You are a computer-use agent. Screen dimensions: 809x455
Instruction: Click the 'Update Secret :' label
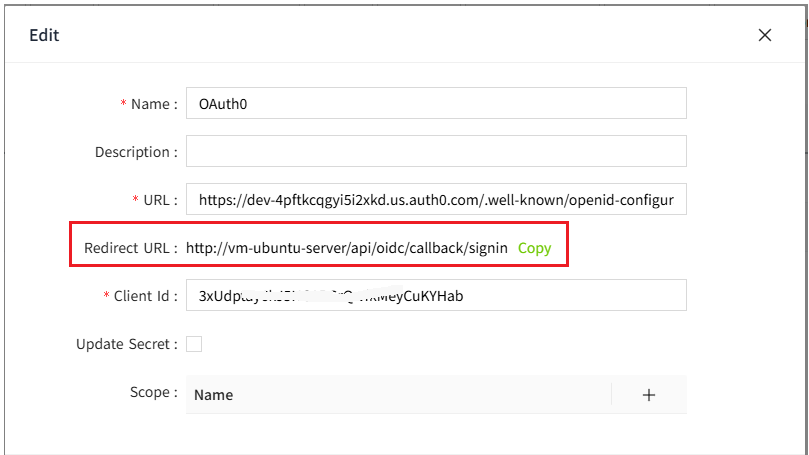click(127, 344)
